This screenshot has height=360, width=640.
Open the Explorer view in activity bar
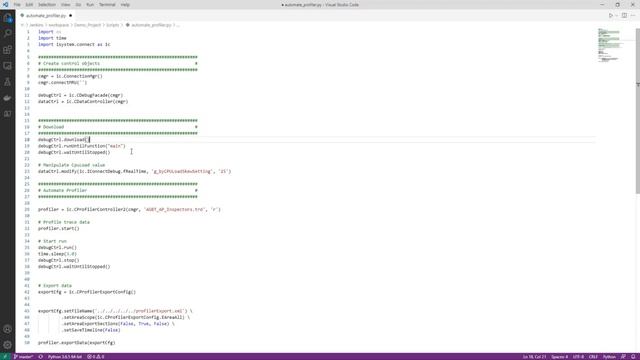pos(7,18)
